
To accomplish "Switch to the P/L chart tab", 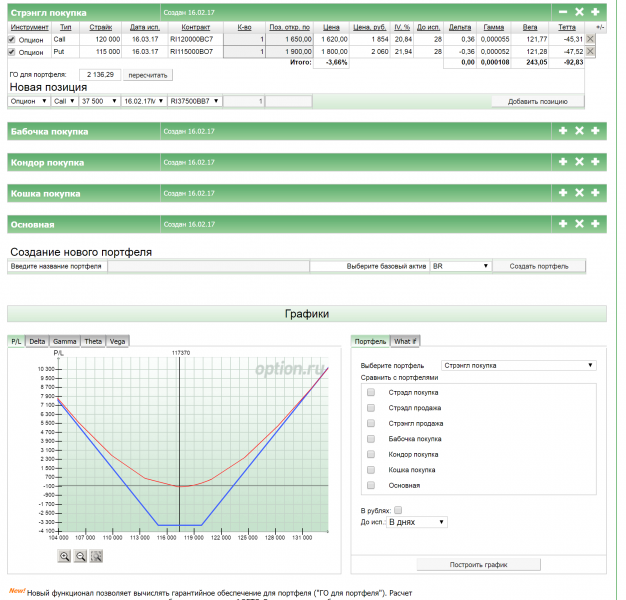I will 16,341.
